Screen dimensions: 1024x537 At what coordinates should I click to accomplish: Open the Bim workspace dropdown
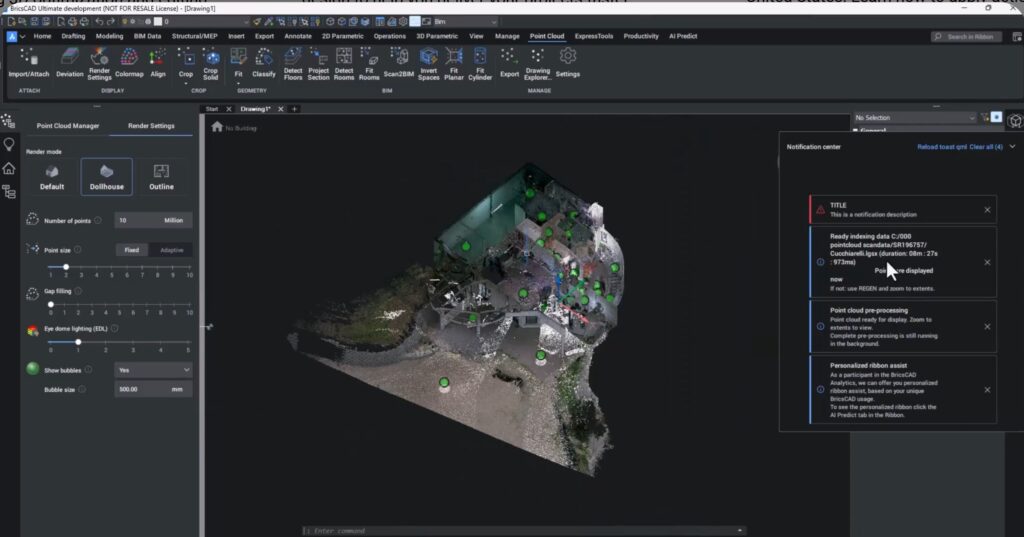coord(464,22)
